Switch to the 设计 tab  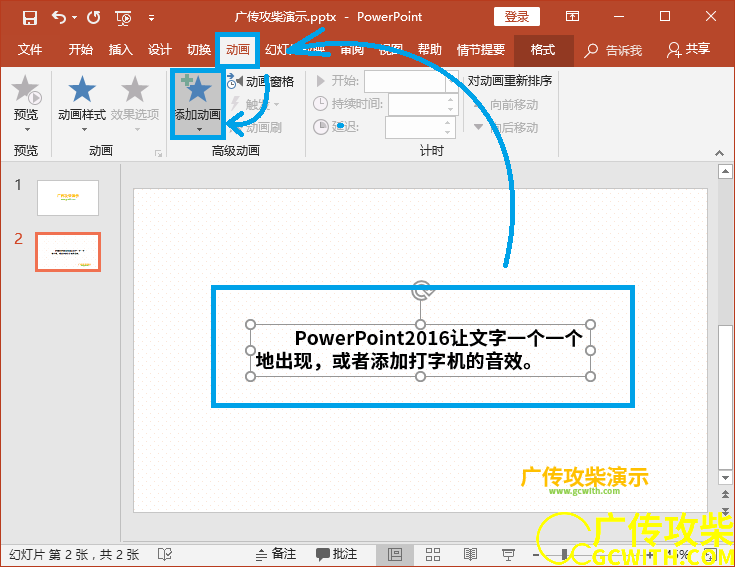(x=159, y=49)
